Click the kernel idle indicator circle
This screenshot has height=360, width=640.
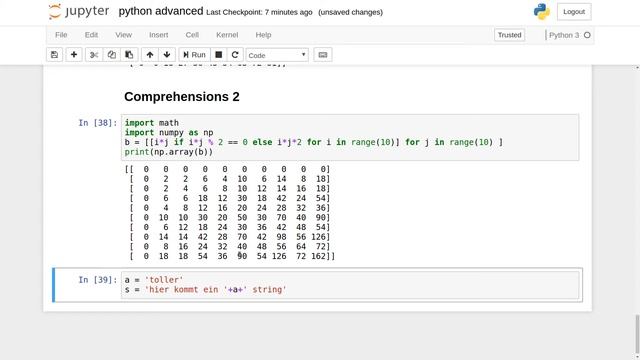[587, 35]
